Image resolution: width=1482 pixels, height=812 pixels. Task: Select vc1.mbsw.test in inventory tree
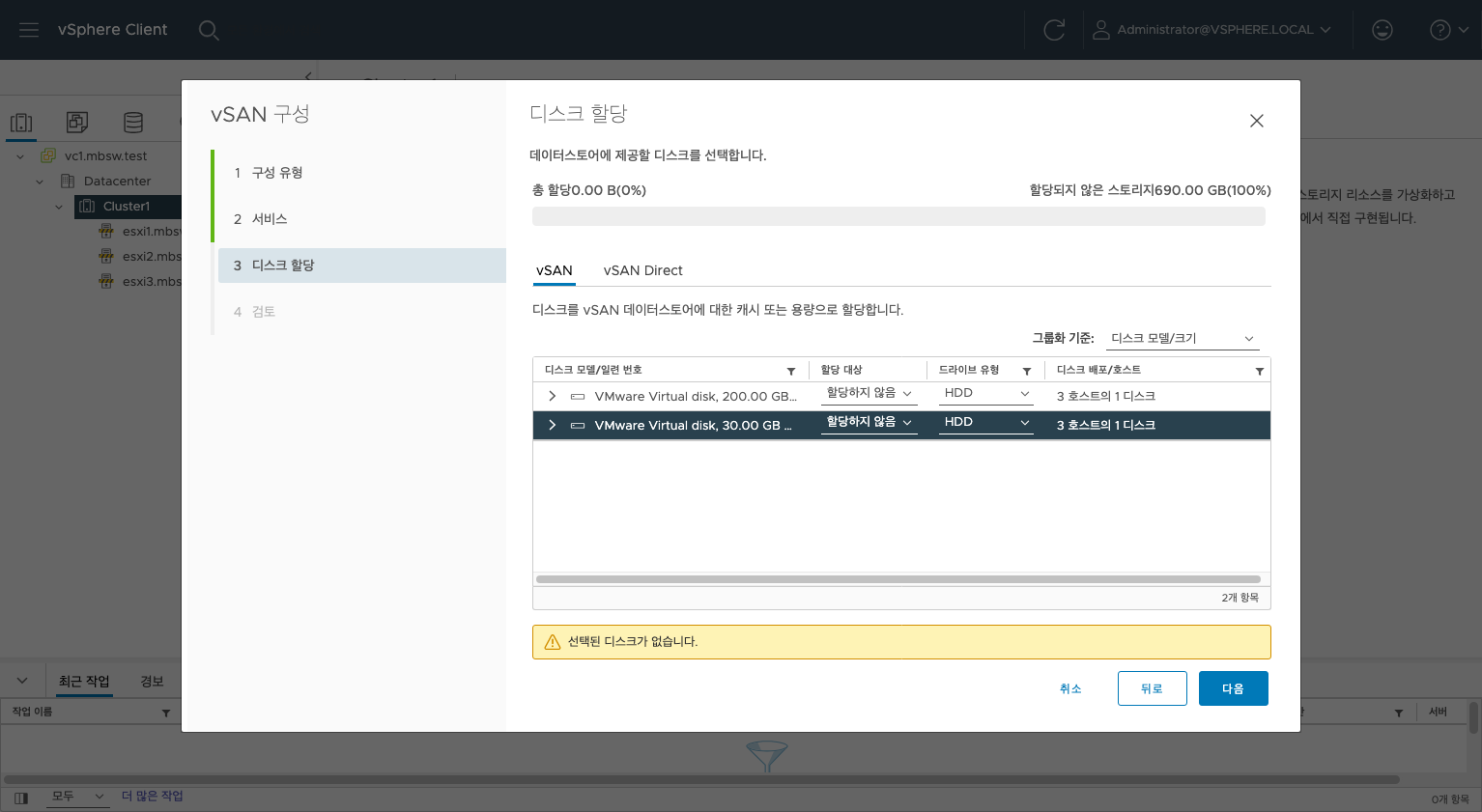(x=105, y=156)
